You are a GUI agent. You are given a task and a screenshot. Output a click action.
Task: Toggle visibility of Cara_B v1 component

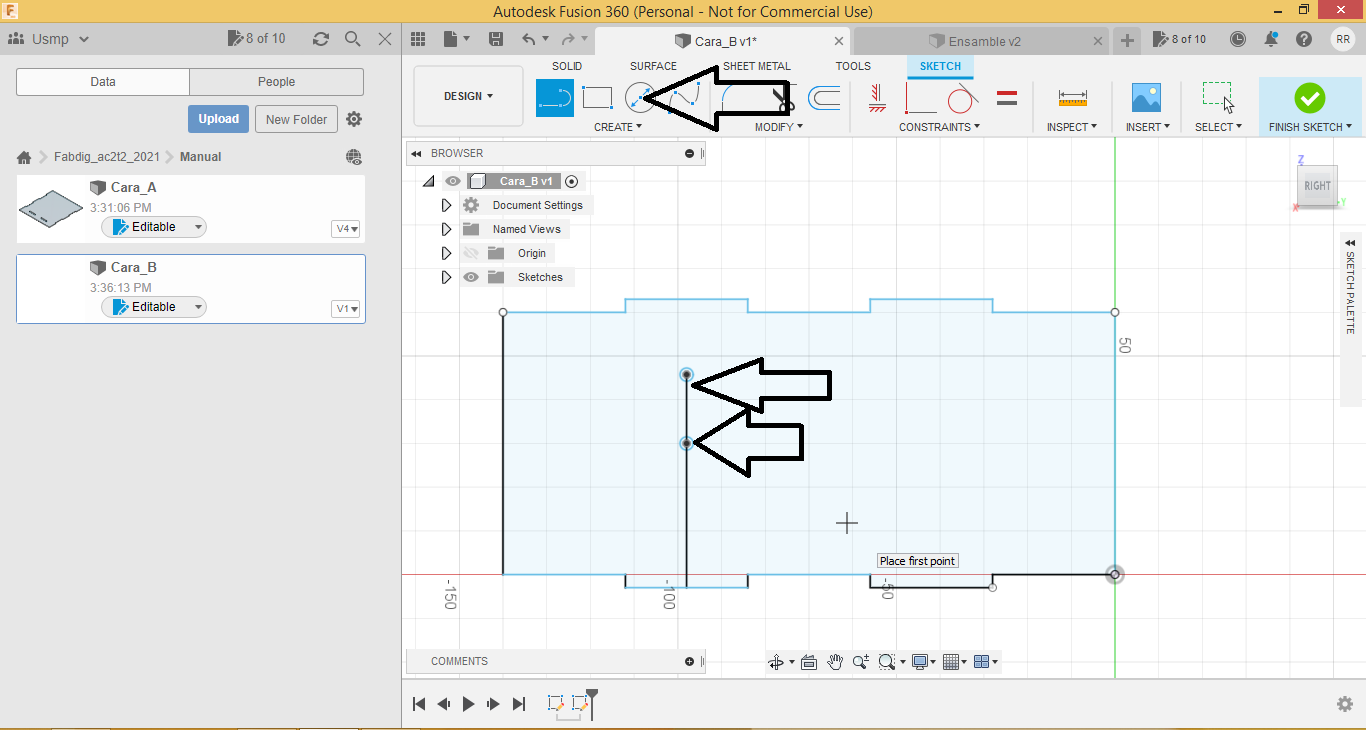pos(454,181)
